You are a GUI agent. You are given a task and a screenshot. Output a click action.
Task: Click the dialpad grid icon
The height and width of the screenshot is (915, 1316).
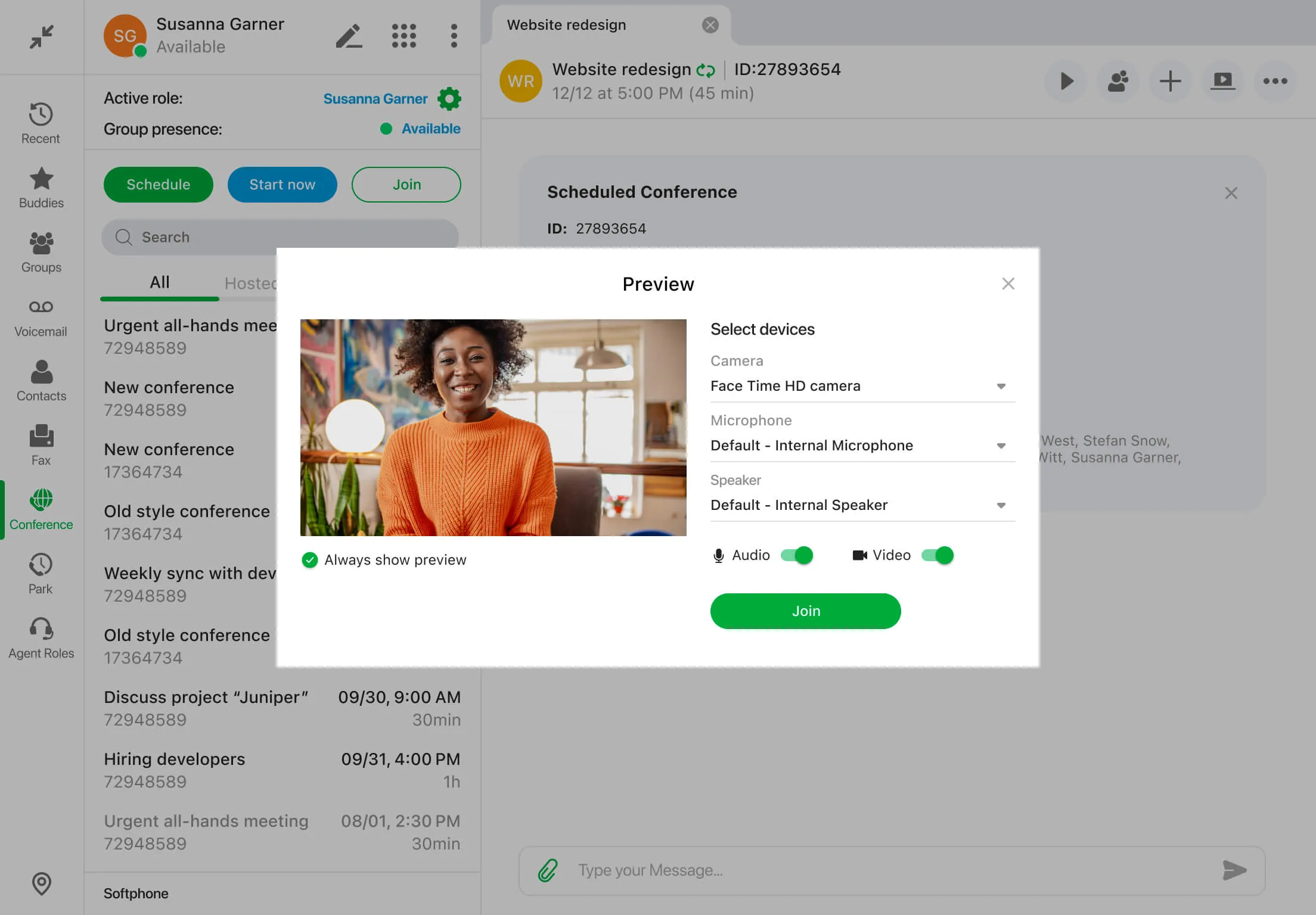pyautogui.click(x=404, y=36)
